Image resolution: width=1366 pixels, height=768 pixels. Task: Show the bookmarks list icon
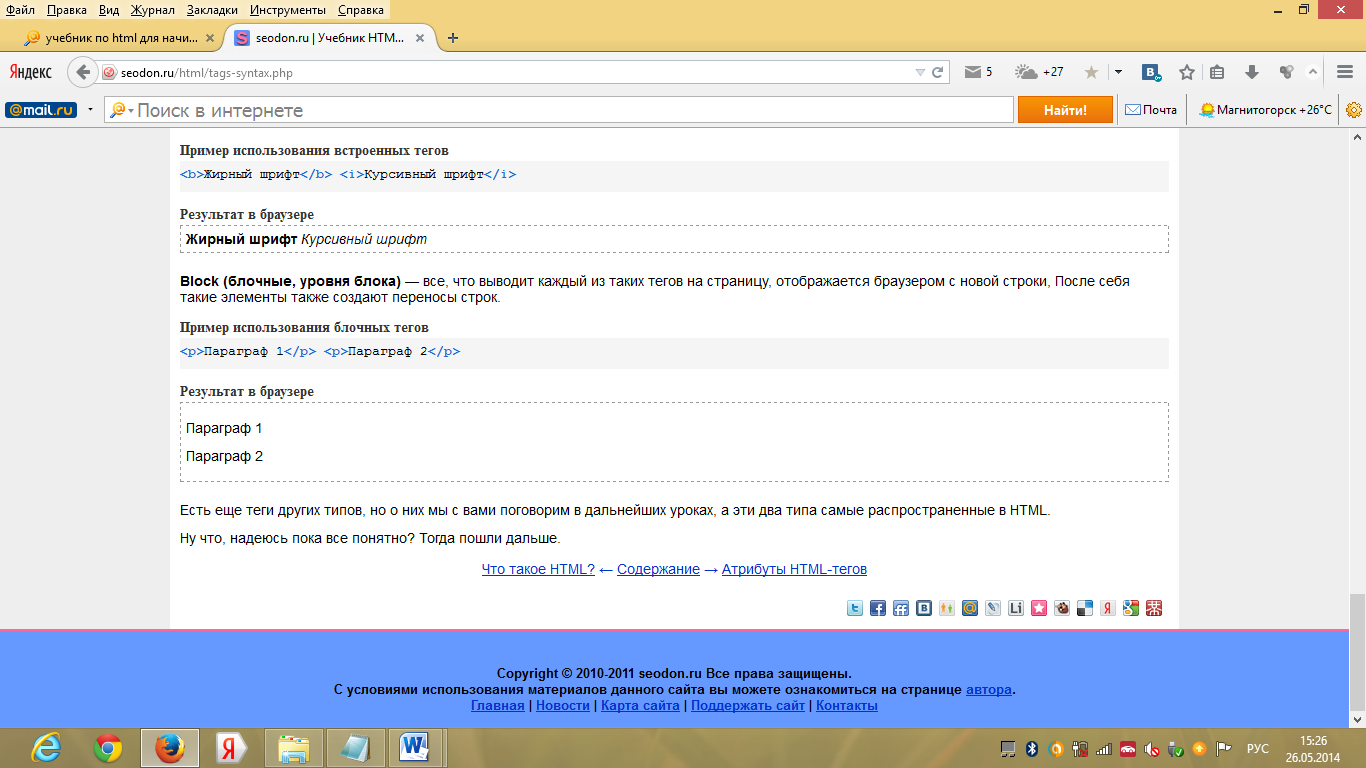point(1217,72)
